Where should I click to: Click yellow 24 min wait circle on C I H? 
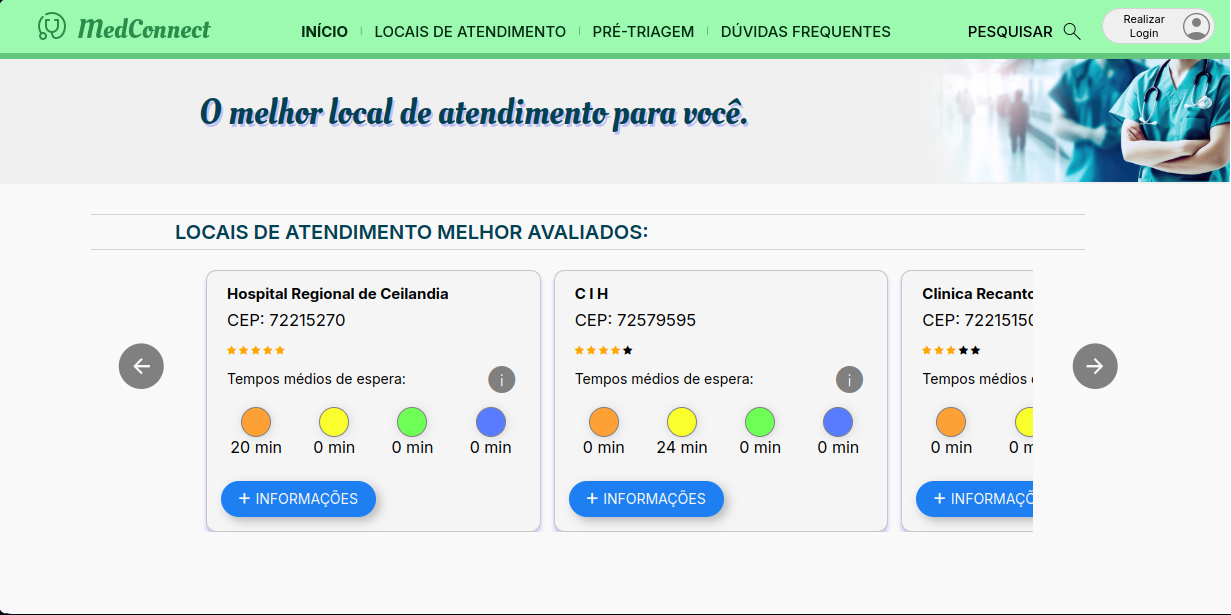pos(682,422)
